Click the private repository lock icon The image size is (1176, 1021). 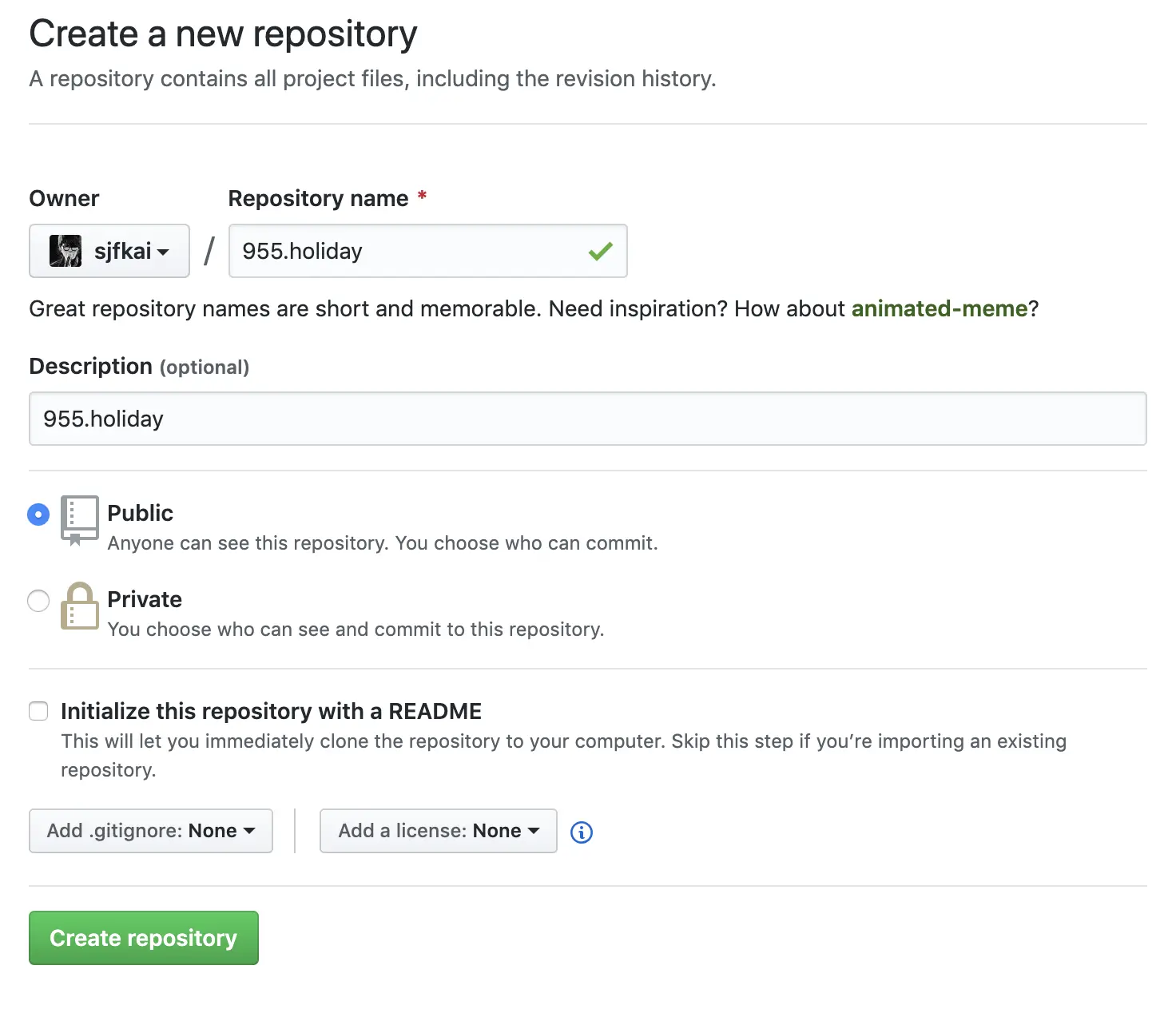pos(79,606)
